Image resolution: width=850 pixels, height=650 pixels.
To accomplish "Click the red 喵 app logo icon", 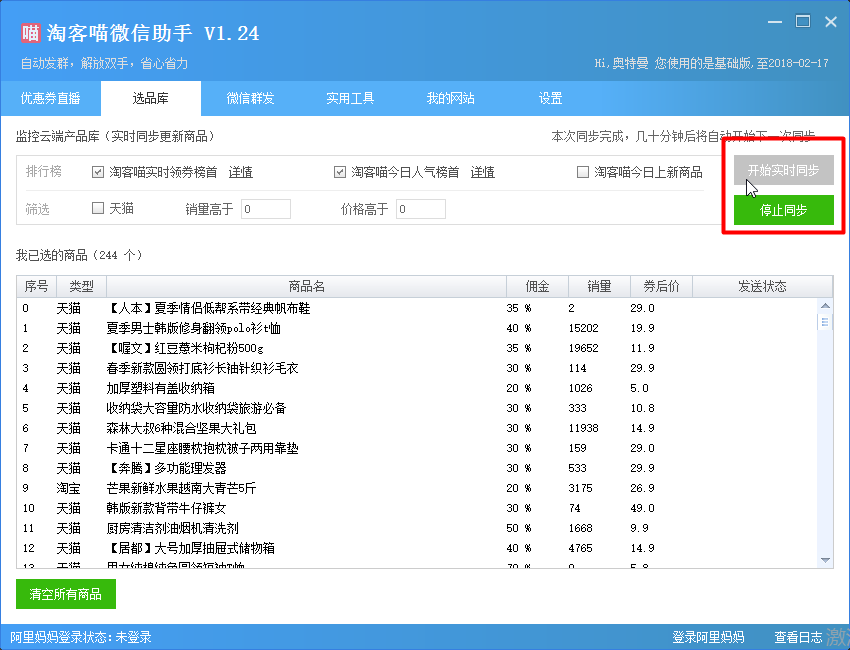I will (30, 33).
